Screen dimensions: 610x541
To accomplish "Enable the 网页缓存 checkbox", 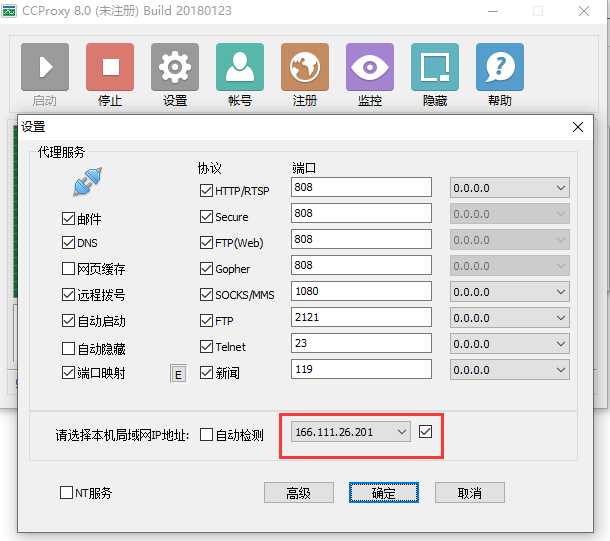I will (x=68, y=268).
